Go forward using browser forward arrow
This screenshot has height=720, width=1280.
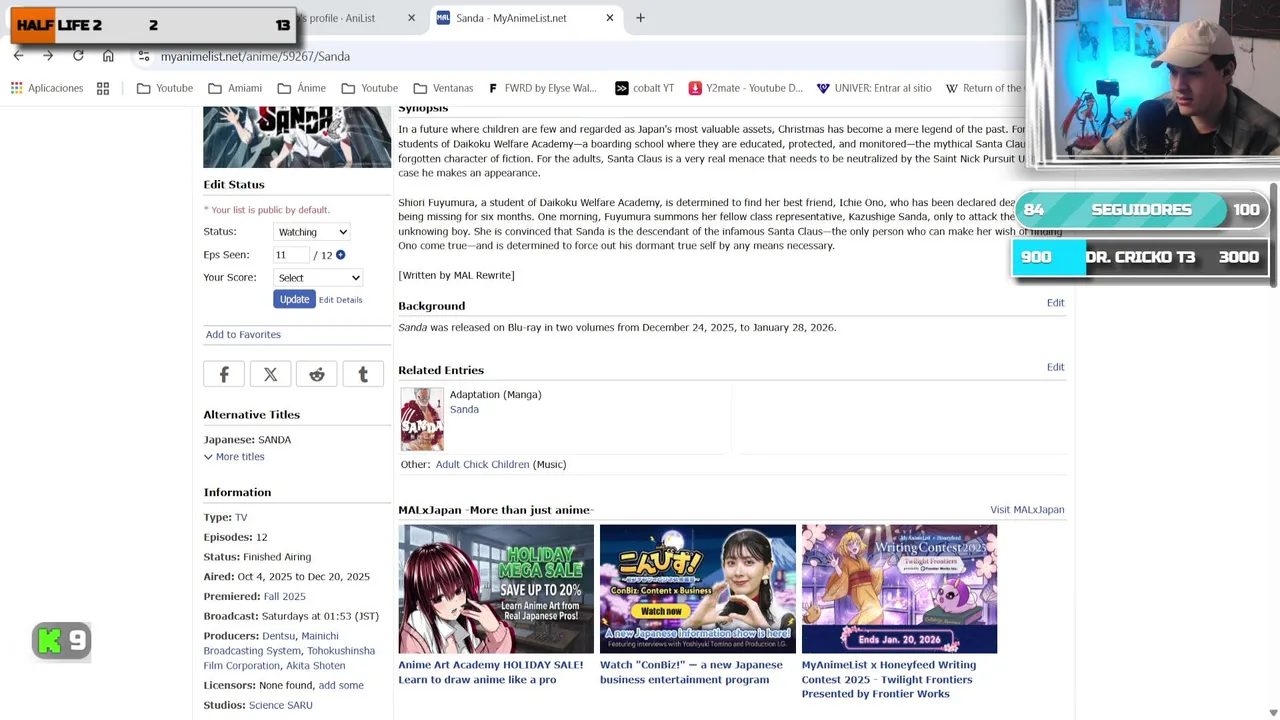47,56
